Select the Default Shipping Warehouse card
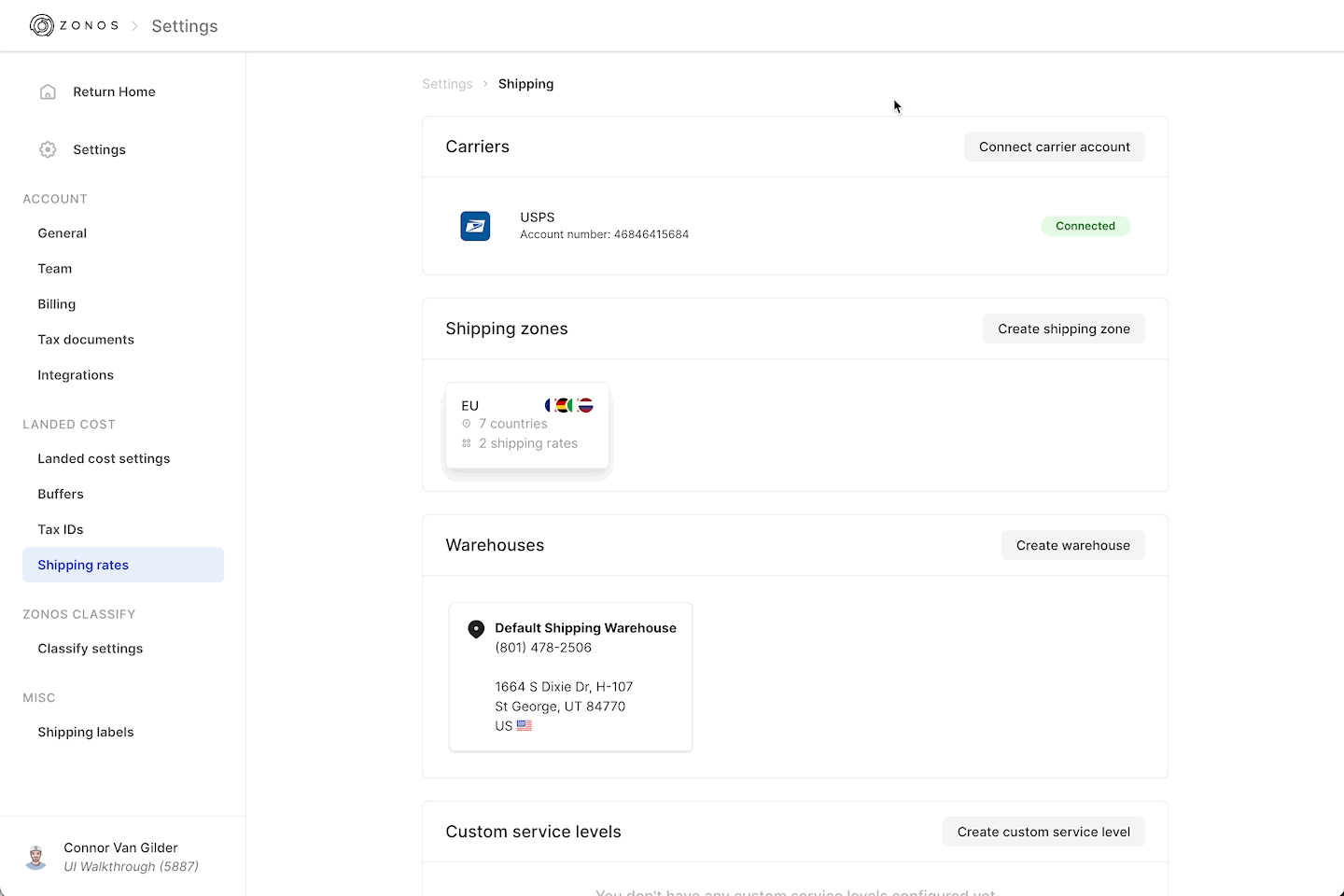The image size is (1344, 896). tap(570, 676)
